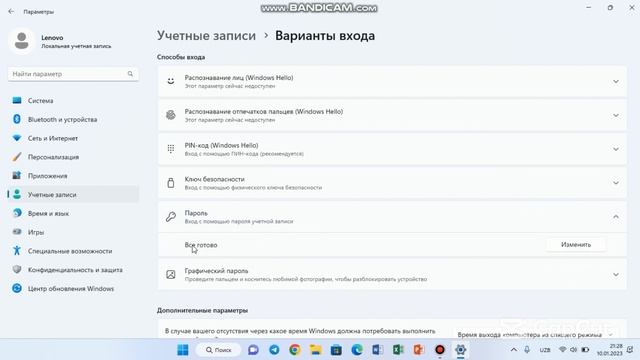Image resolution: width=640 pixels, height=360 pixels.
Task: Switch the UZB keyboard language indicator
Action: (545, 350)
